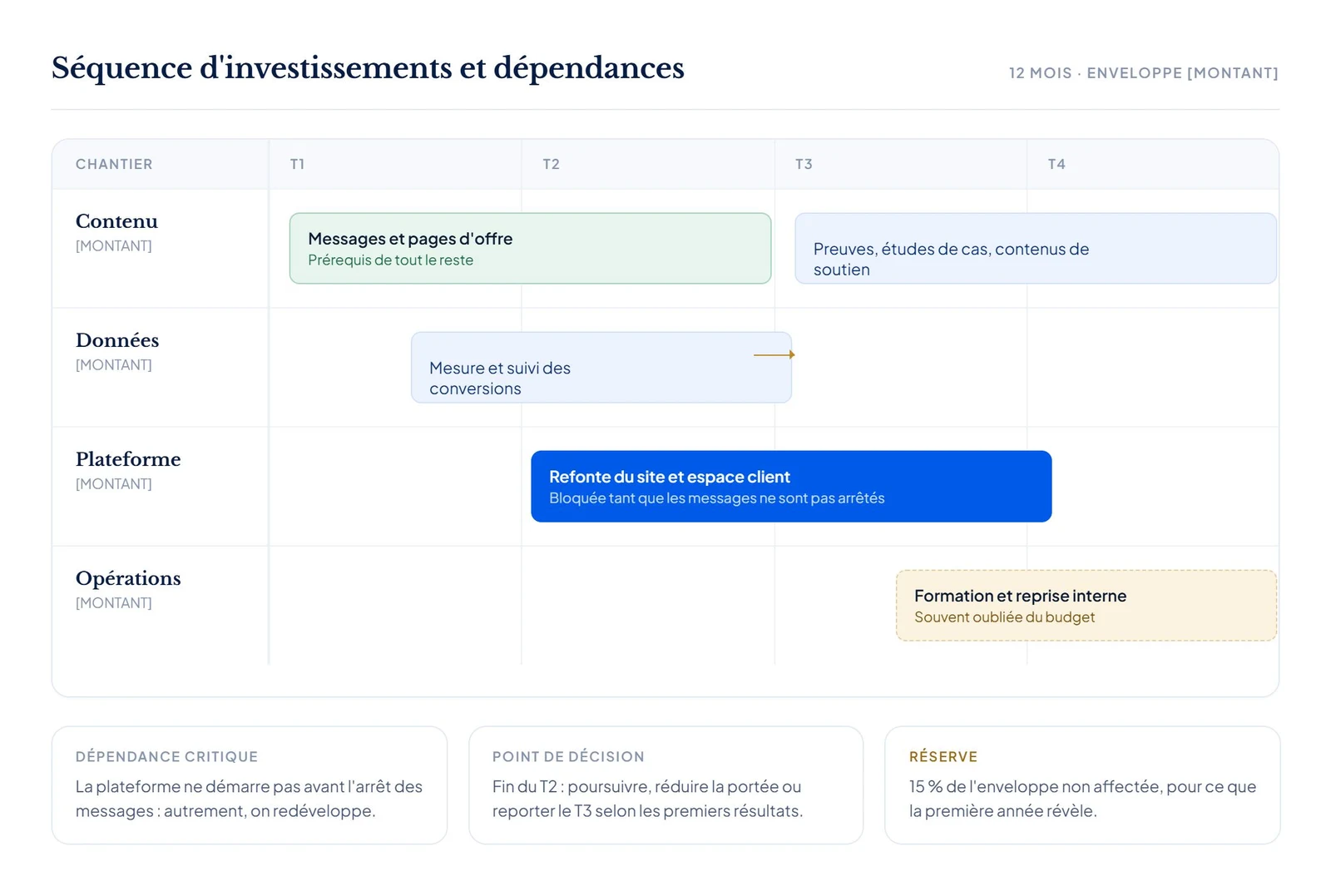Click the [MONTANT] under Plateforme
The height and width of the screenshot is (896, 1331).
click(114, 484)
